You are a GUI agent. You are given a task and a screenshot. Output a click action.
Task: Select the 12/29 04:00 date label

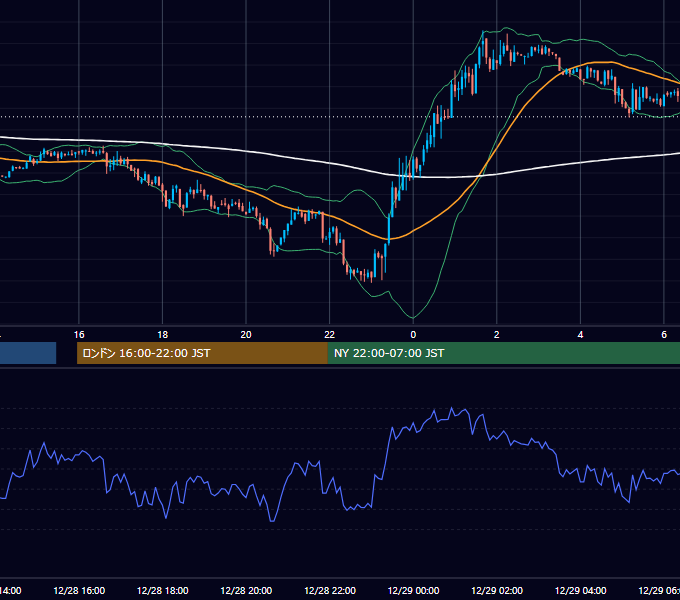pos(581,591)
